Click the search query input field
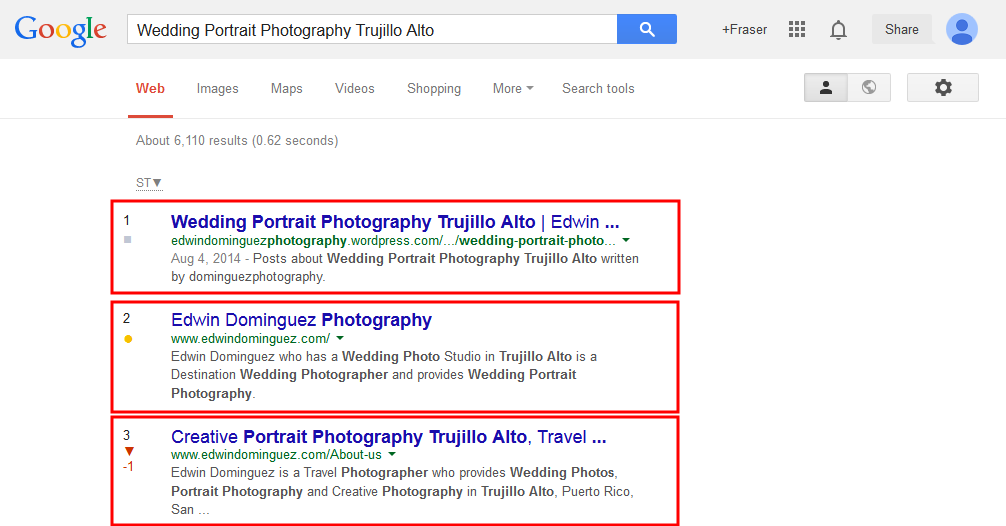 click(x=372, y=30)
